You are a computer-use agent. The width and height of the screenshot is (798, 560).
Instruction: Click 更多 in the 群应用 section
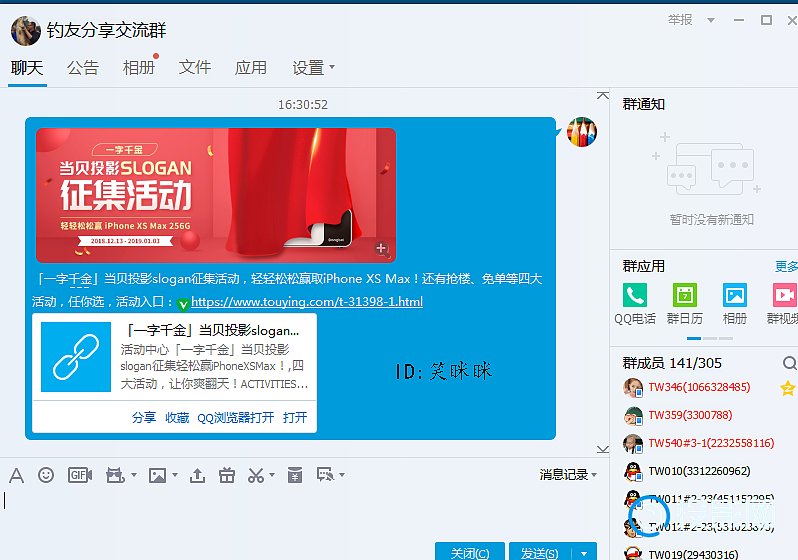(786, 266)
